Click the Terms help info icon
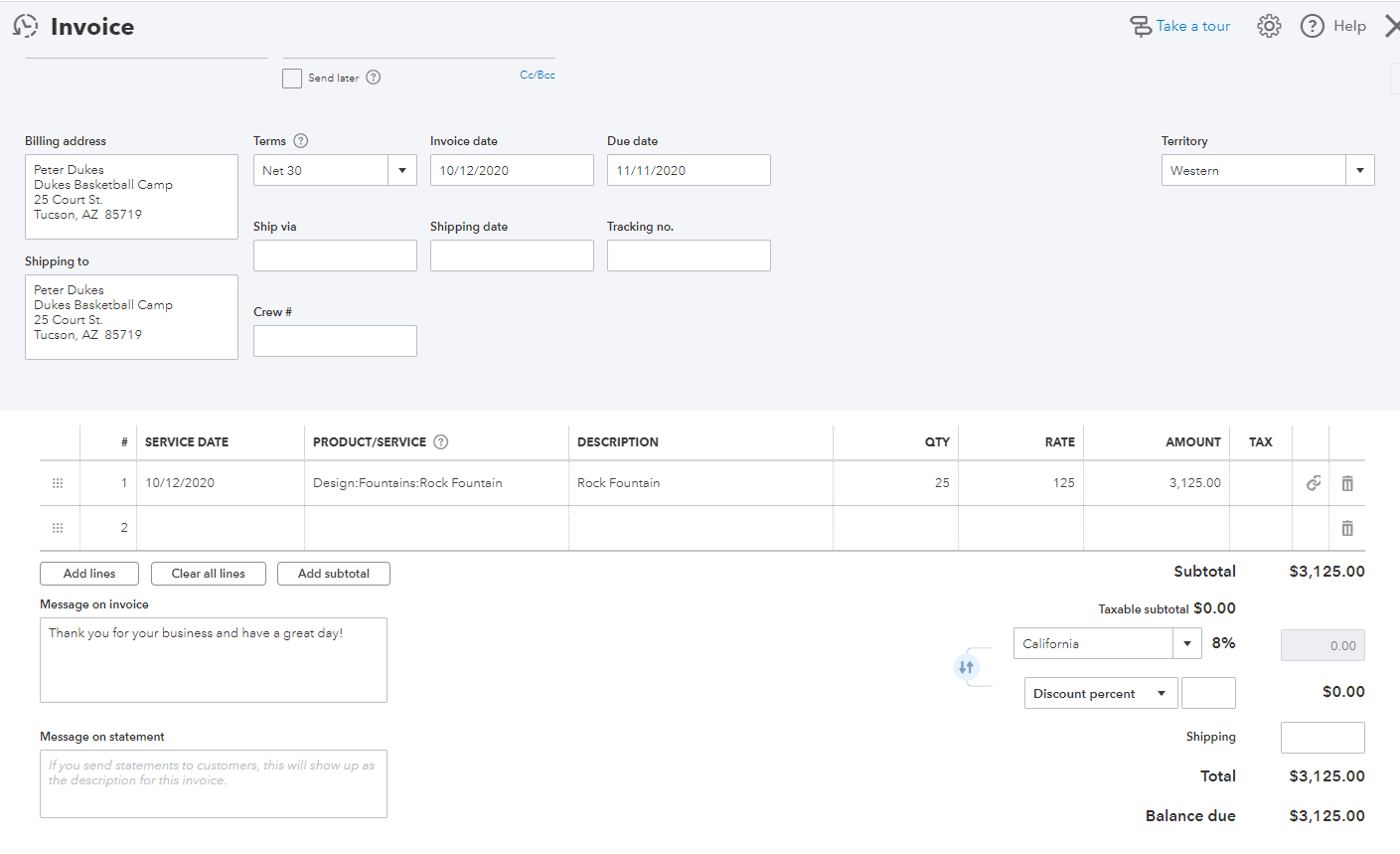 tap(301, 141)
